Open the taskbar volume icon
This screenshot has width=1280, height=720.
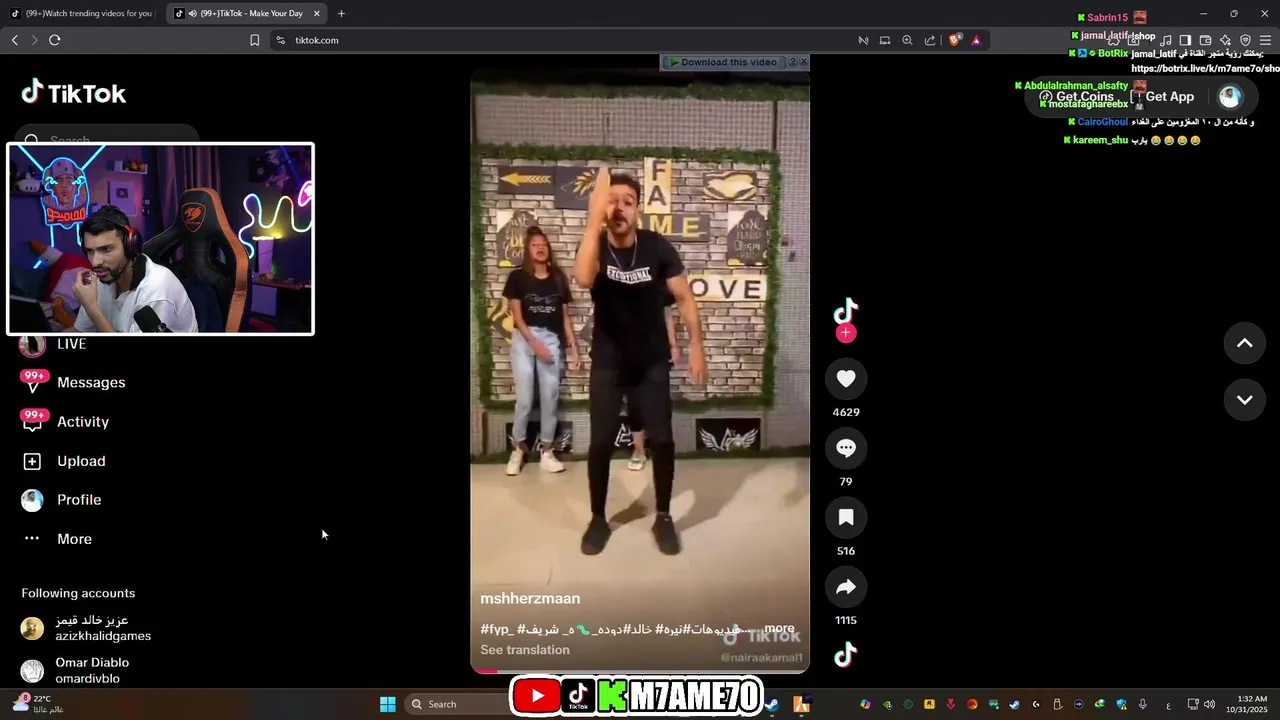[x=1209, y=704]
